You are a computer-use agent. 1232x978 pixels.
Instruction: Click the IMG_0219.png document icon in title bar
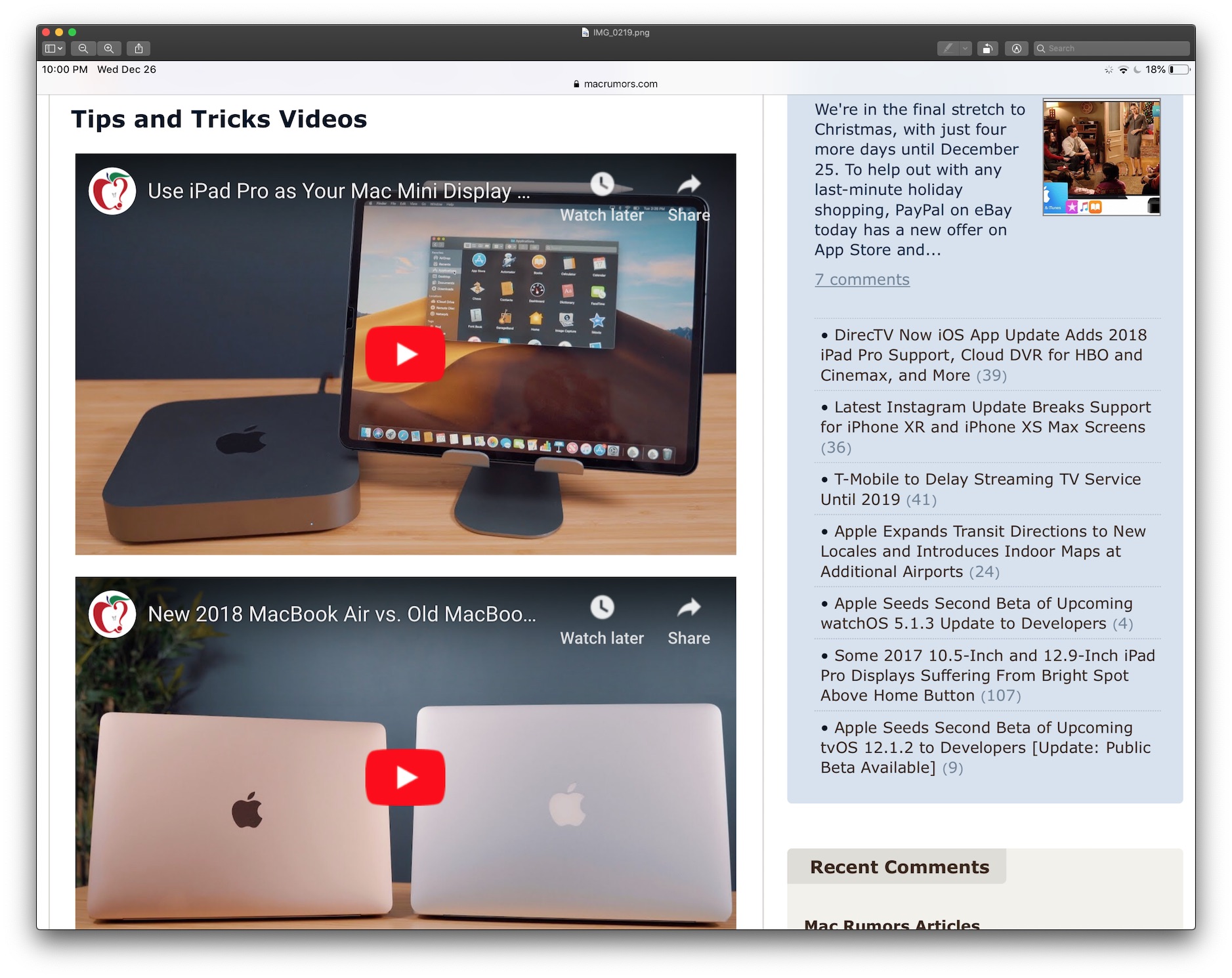point(585,32)
